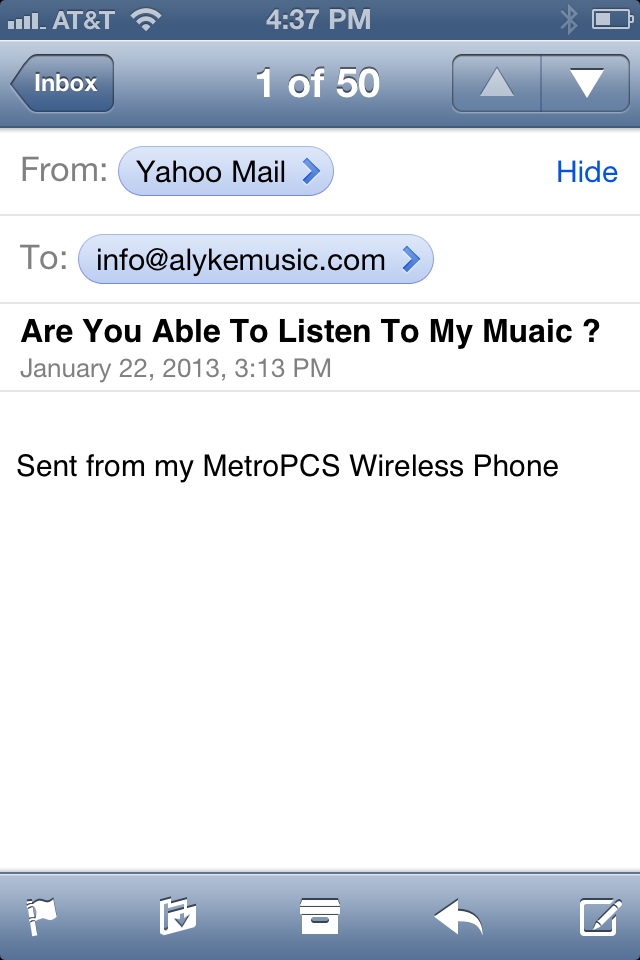The image size is (640, 960).
Task: Tap the subject line Are You Able To Listen
Action: point(310,331)
